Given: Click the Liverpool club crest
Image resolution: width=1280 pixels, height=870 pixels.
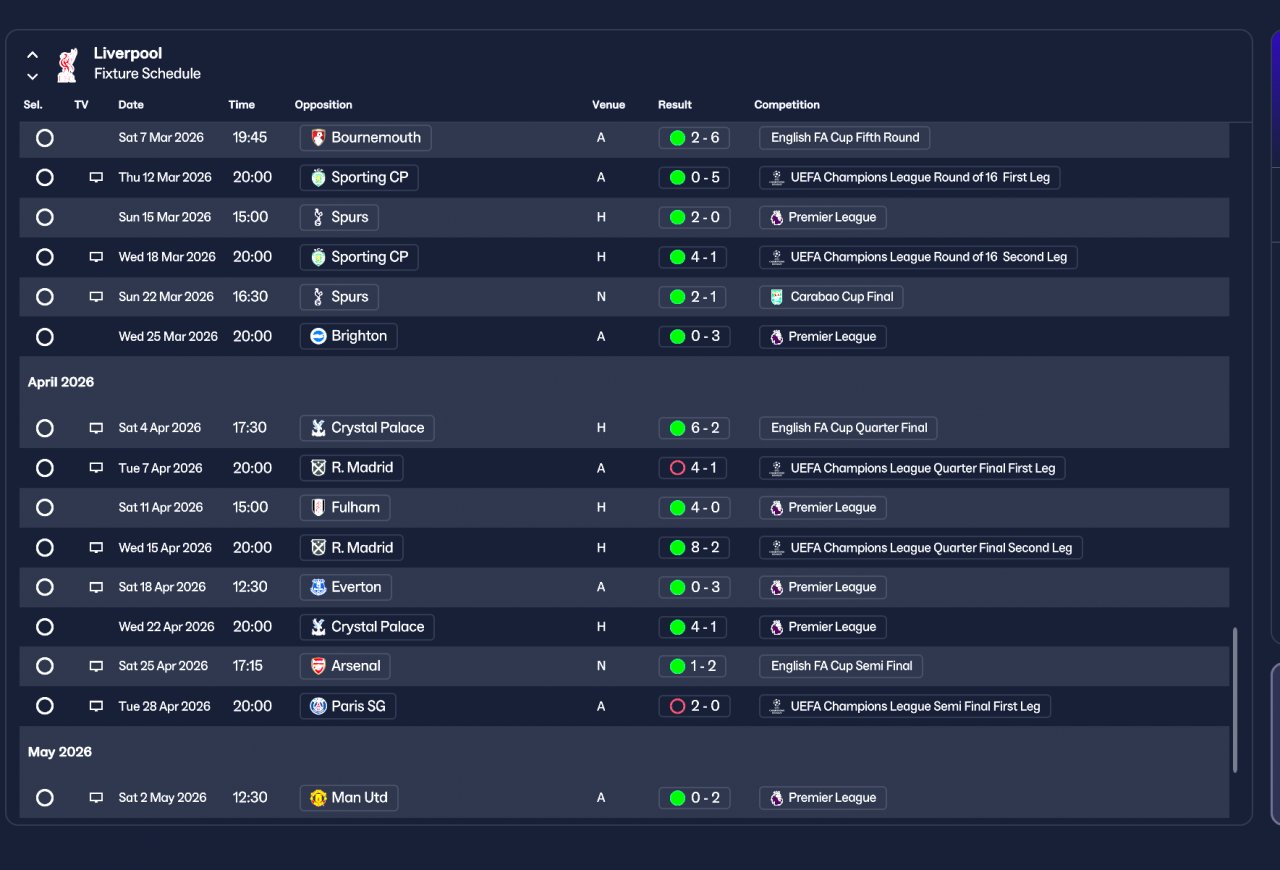Looking at the screenshot, I should coord(67,64).
